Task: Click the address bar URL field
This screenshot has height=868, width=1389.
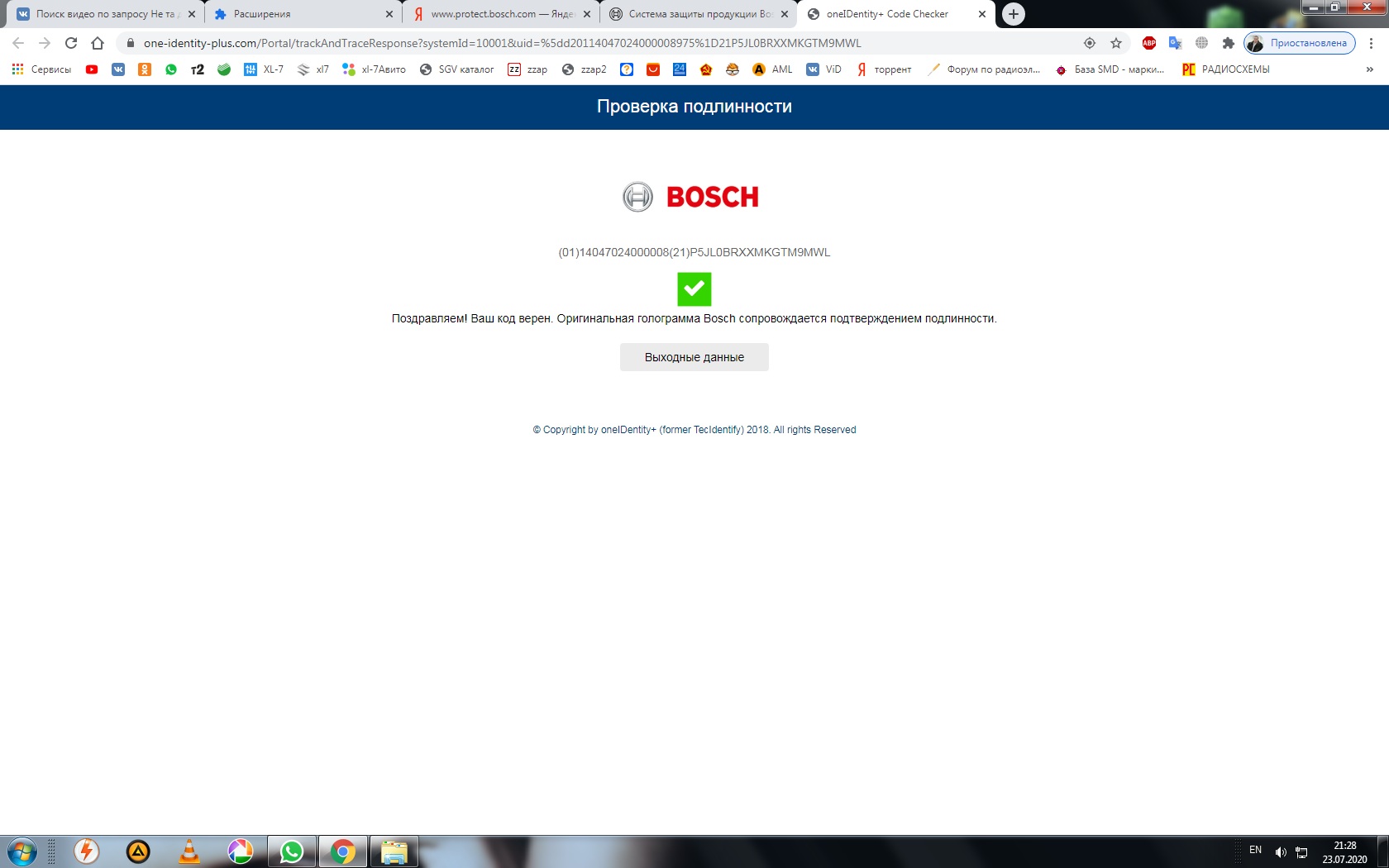Action: pyautogui.click(x=579, y=43)
